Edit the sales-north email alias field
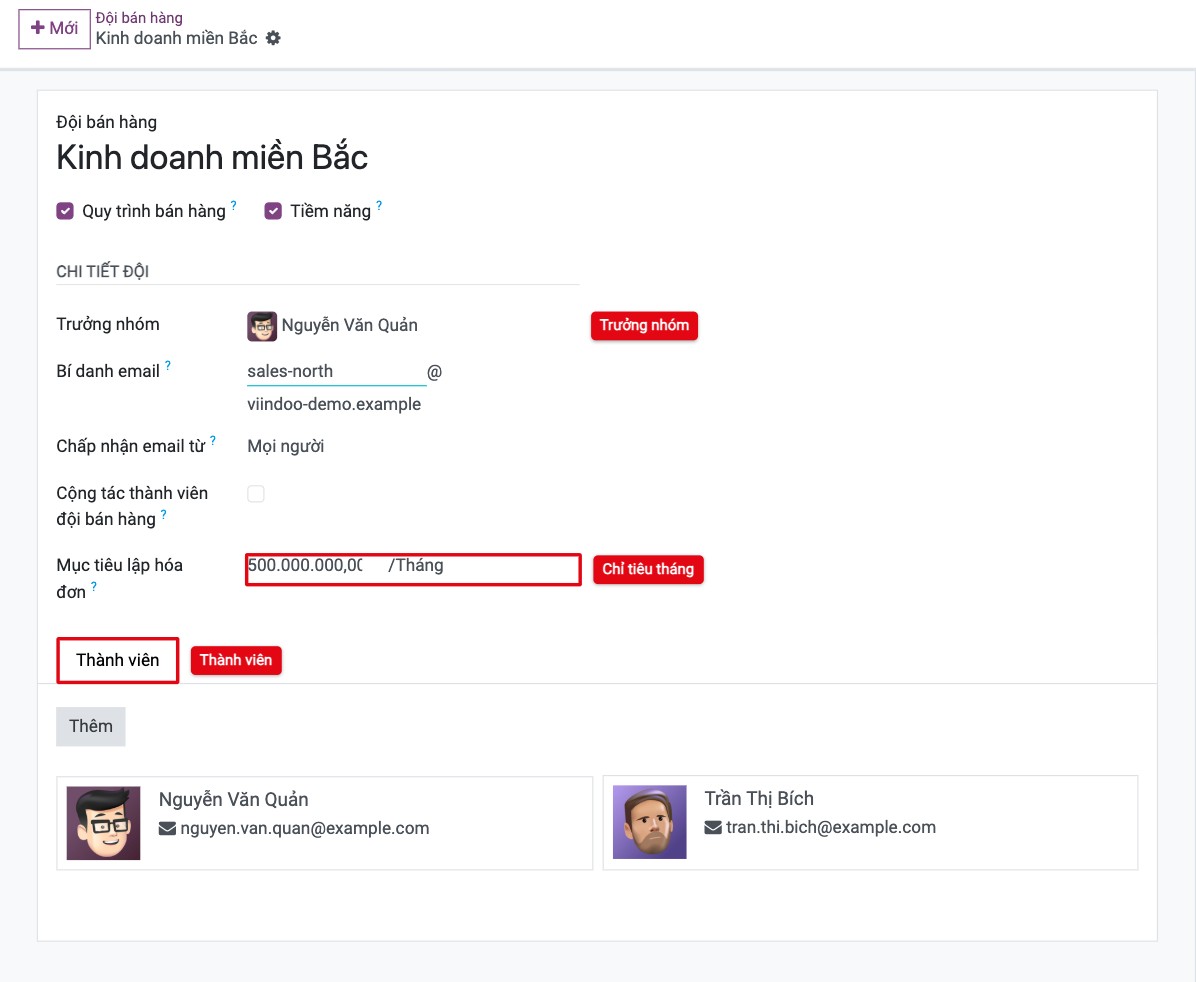This screenshot has height=982, width=1196. coord(336,372)
